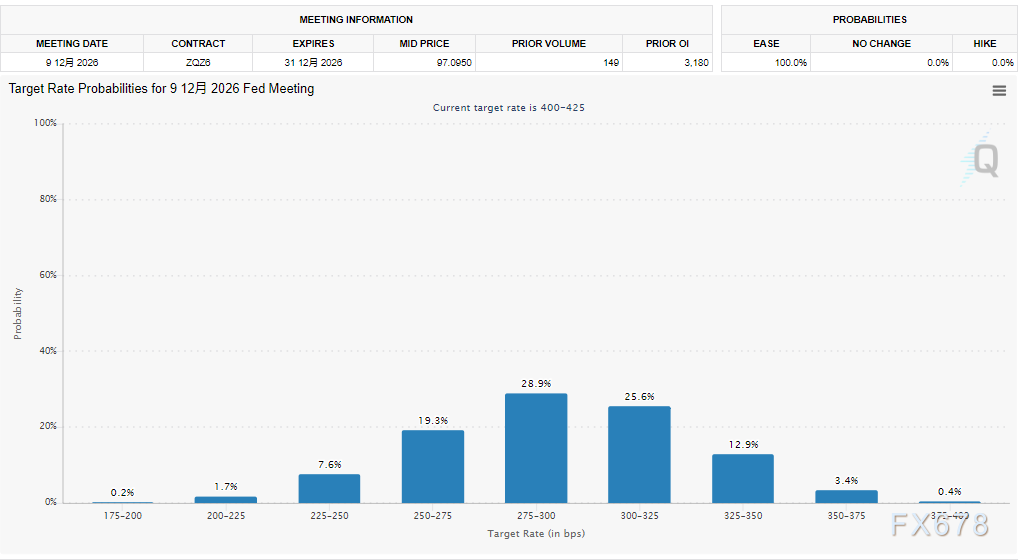Click the EASE probability header
Screen dimensions: 1019x560
(766, 44)
